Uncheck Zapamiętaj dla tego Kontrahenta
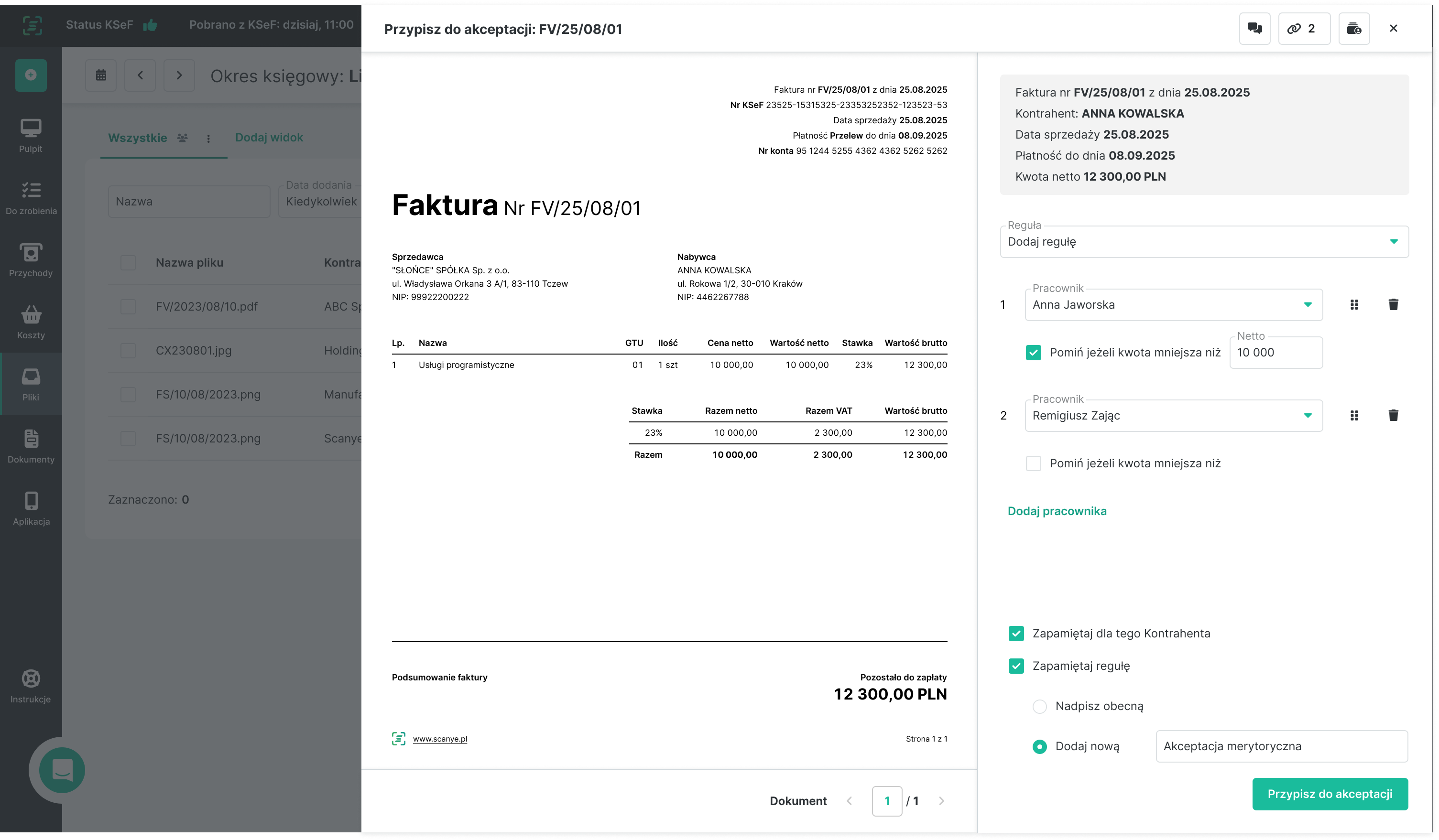This screenshot has height=840, width=1439. [1016, 634]
